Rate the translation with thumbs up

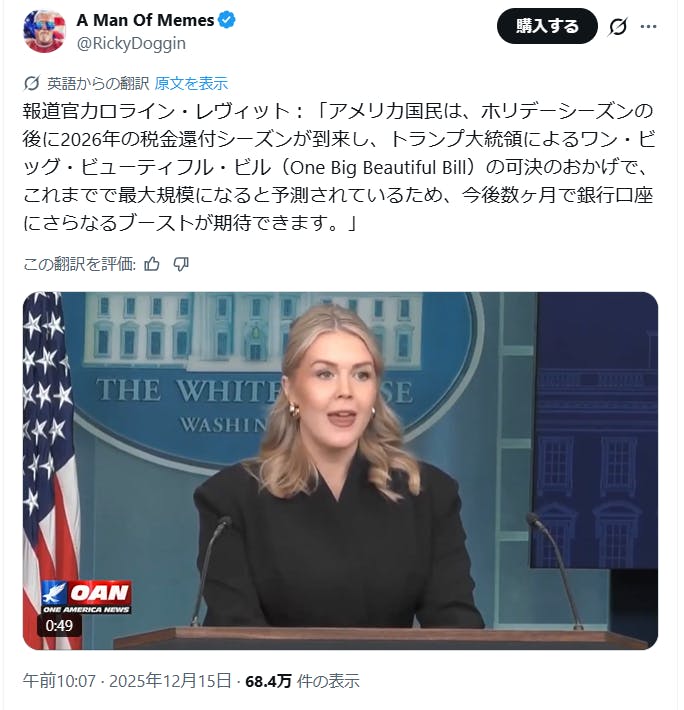click(152, 264)
